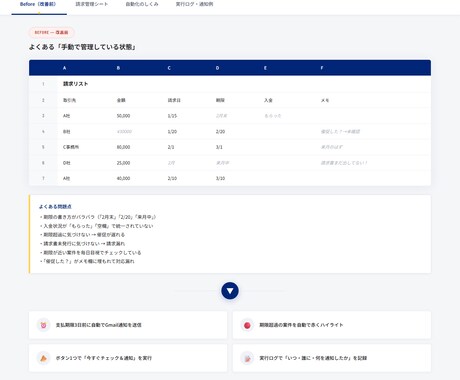The width and height of the screenshot is (460, 380).
Task: Click the red circle icon on ハイライト card
Action: [x=247, y=325]
